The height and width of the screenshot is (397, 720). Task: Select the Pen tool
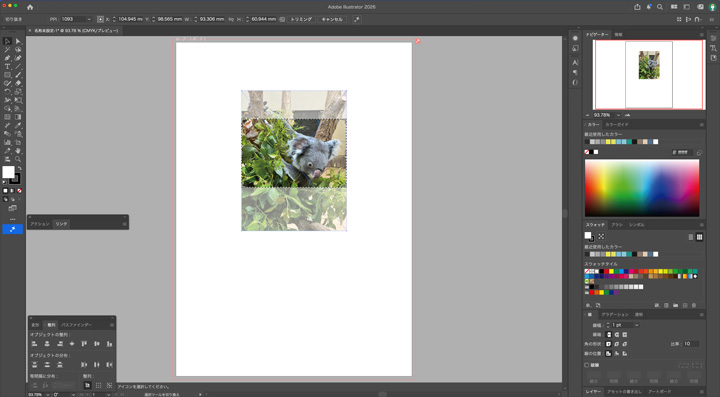7,58
